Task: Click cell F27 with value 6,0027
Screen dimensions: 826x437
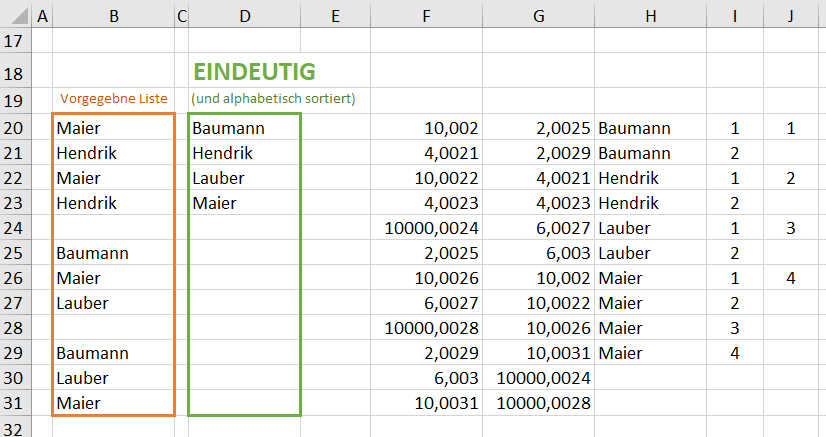Action: pos(427,303)
